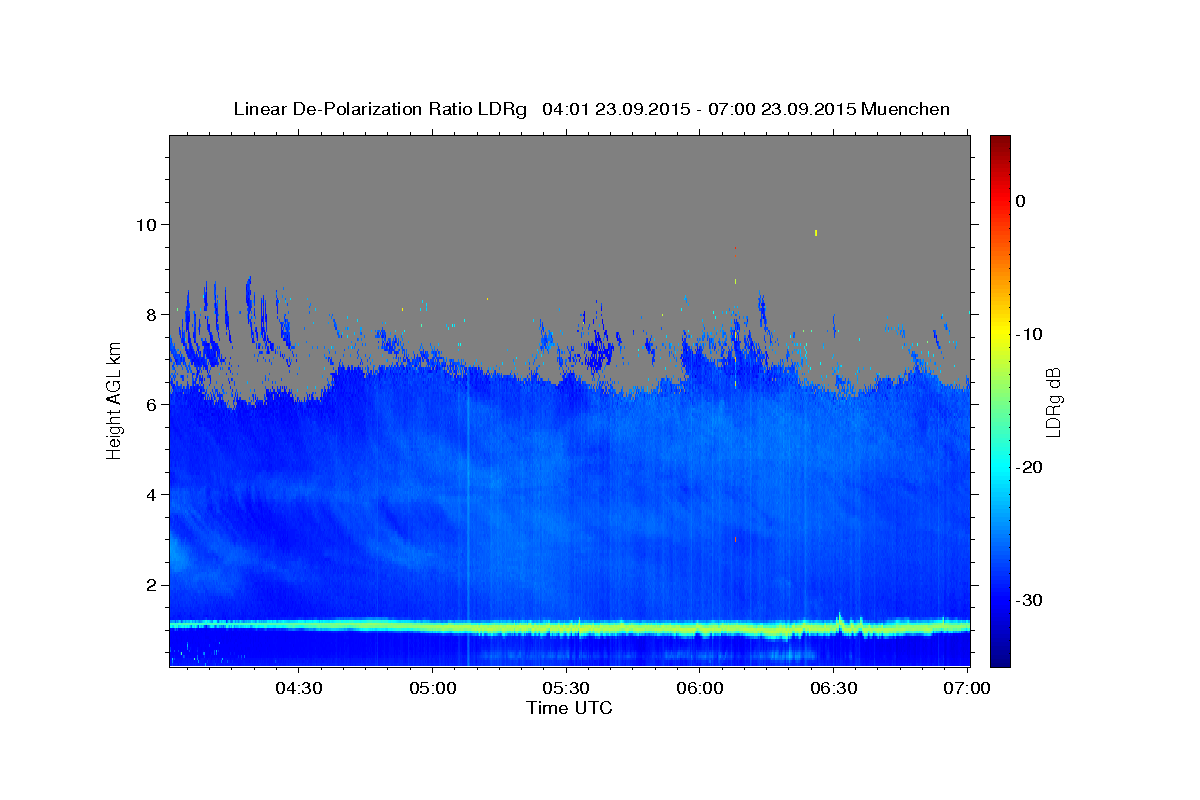Click the height tick label '10'
The height and width of the screenshot is (800, 1200).
146,224
